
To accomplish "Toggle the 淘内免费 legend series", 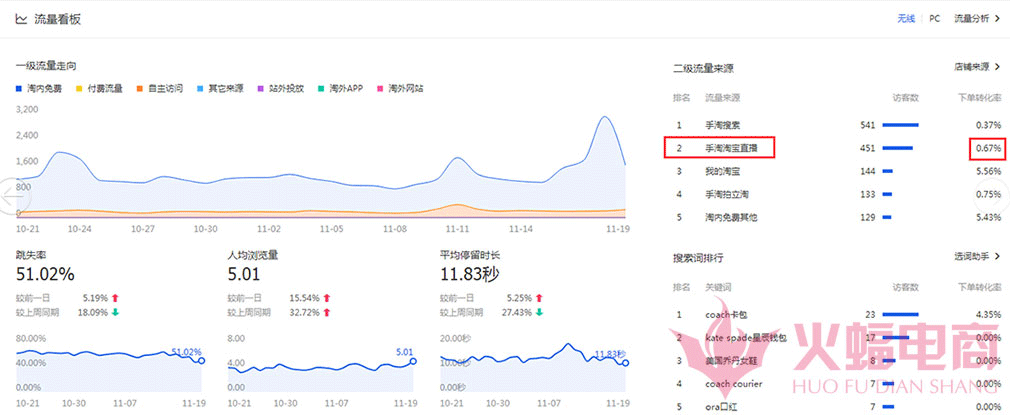I will 19,88.
